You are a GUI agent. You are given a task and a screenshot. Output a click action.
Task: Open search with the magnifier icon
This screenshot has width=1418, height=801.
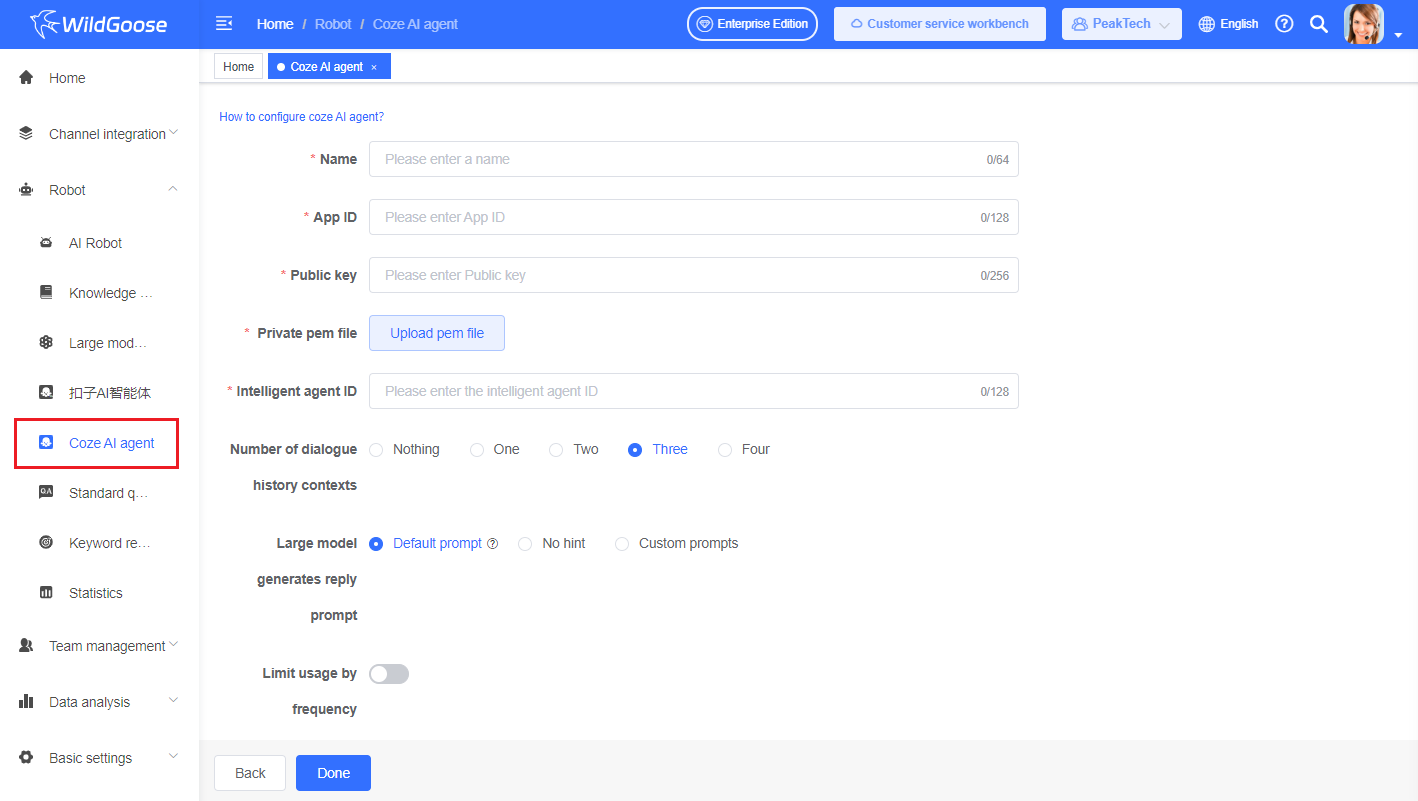[1319, 24]
